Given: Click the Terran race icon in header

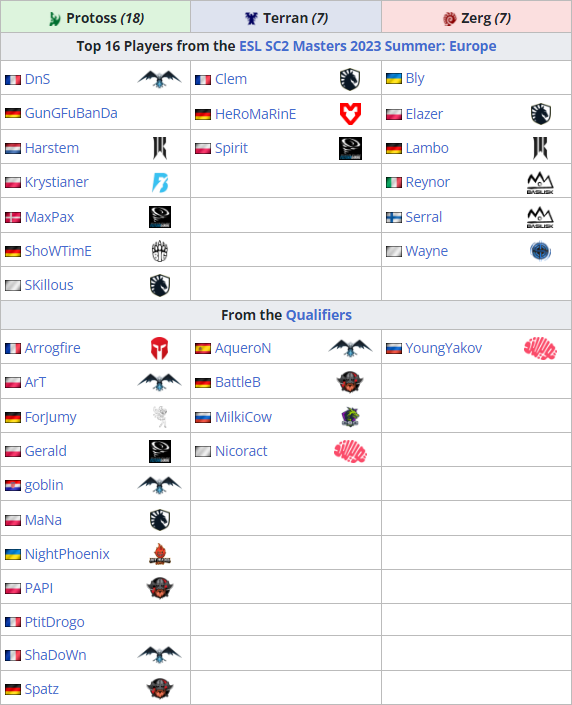Looking at the screenshot, I should tap(251, 18).
